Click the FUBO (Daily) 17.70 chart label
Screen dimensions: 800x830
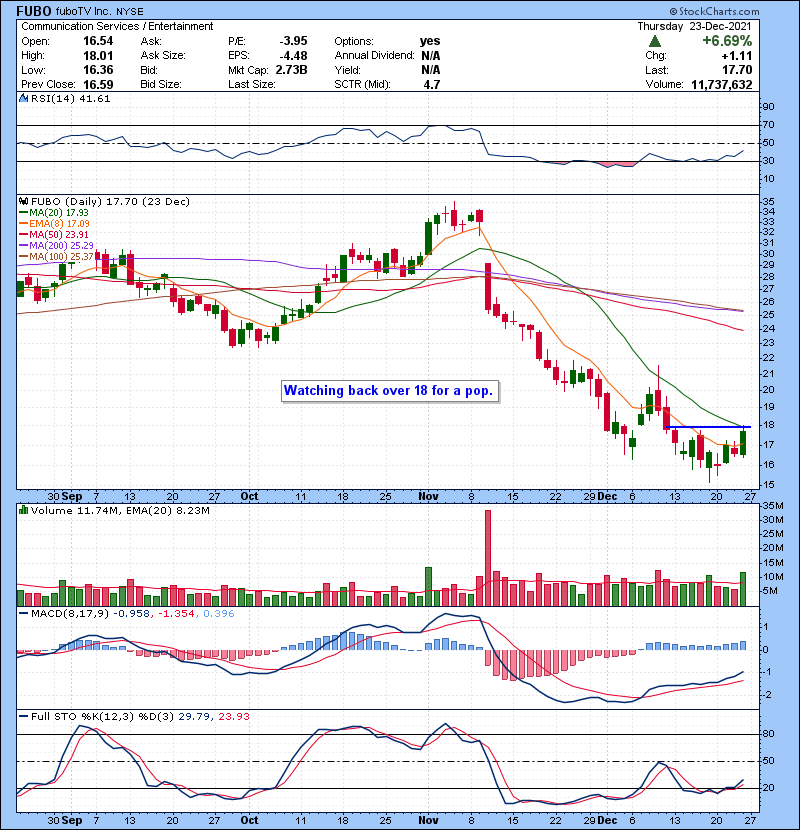click(x=110, y=201)
